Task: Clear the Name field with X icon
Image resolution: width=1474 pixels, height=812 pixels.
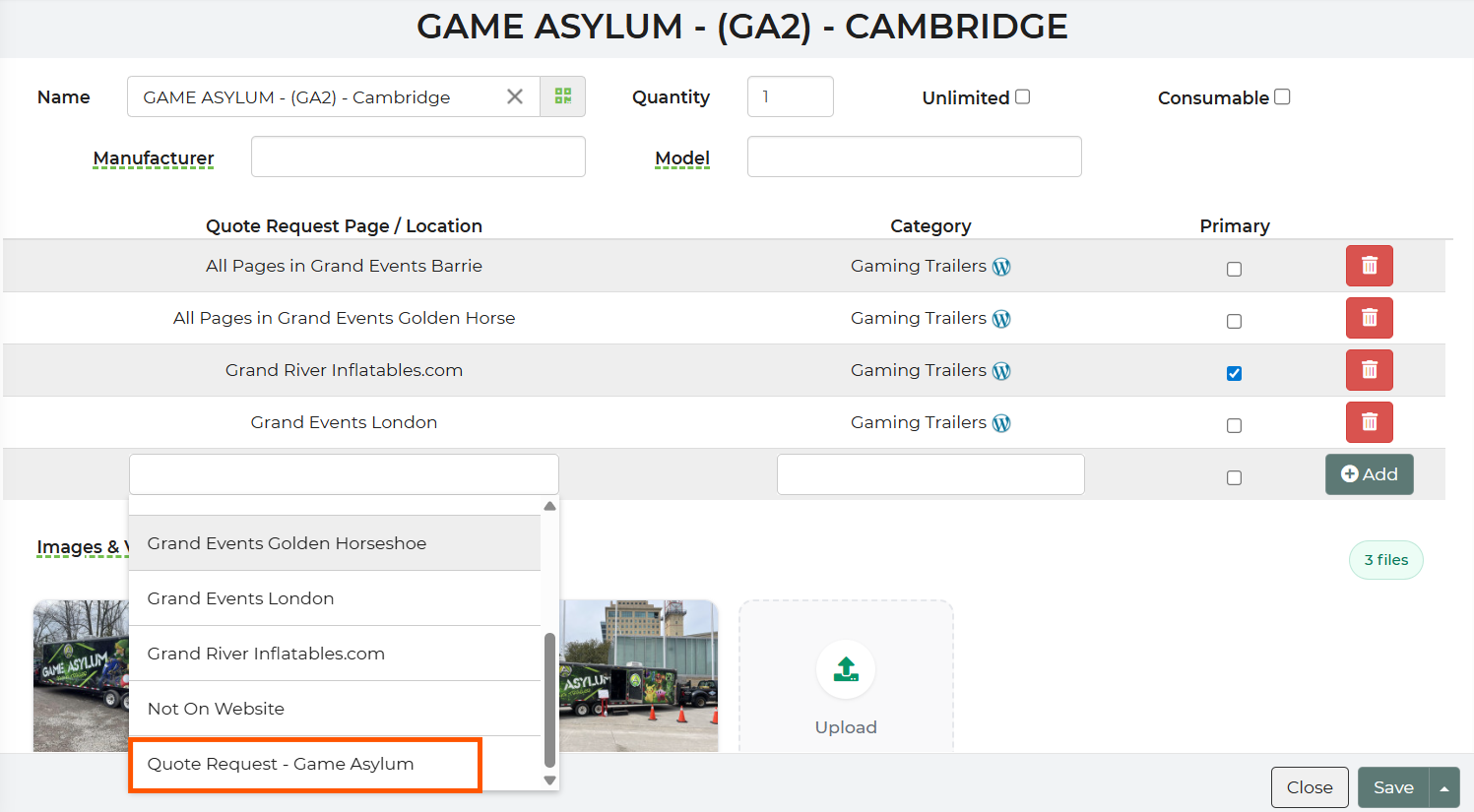Action: pyautogui.click(x=515, y=96)
